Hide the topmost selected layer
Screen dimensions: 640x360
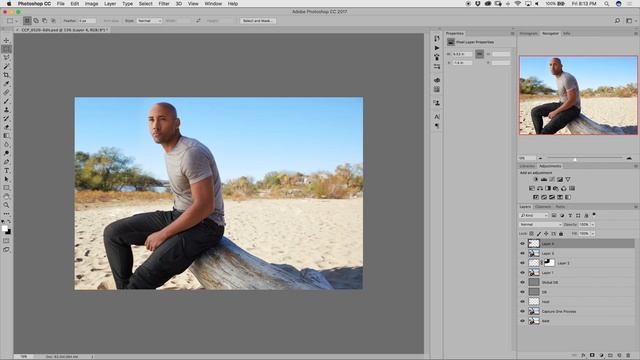(522, 243)
